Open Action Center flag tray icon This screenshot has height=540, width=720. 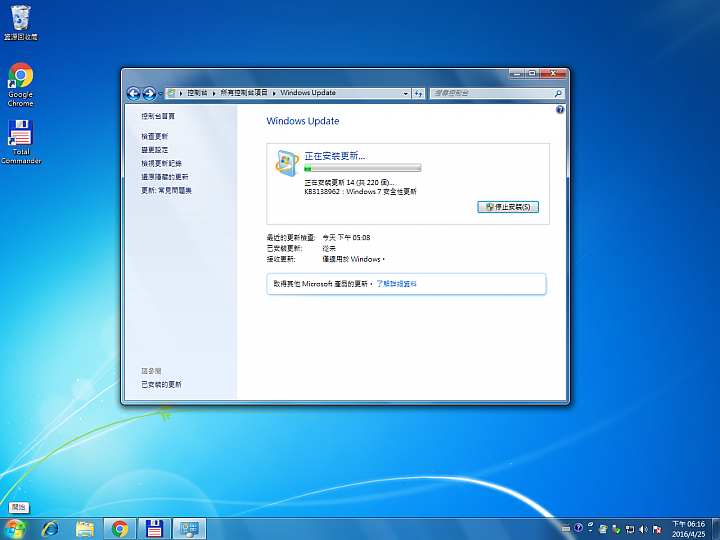[x=657, y=529]
